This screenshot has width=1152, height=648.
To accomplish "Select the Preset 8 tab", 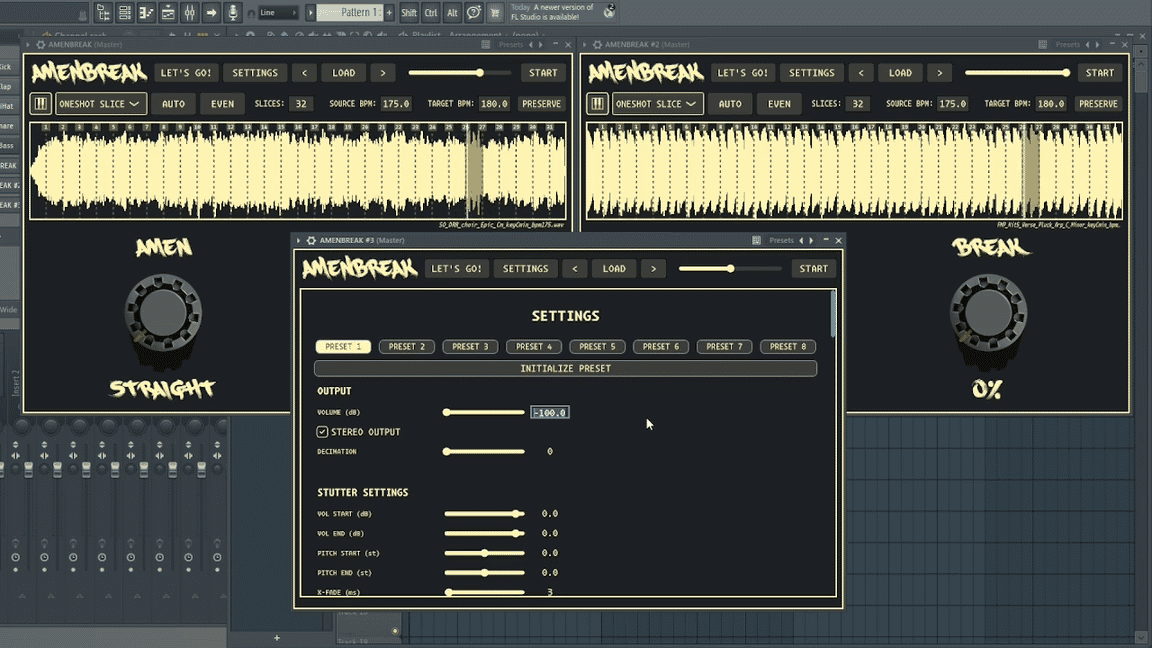I will tap(788, 347).
